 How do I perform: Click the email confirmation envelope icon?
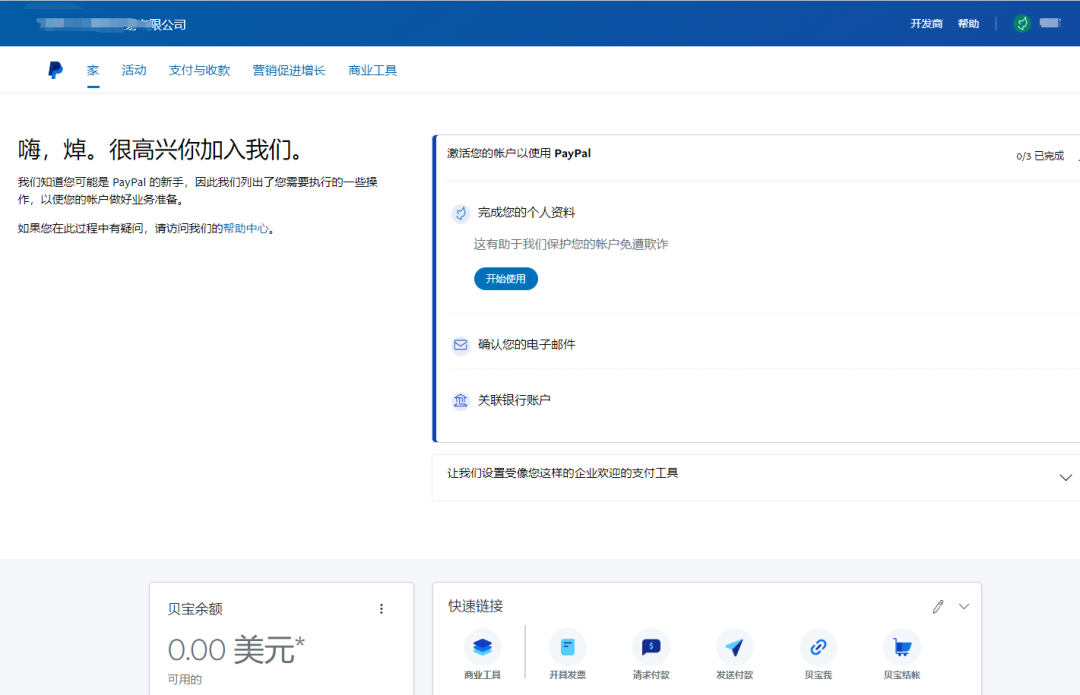coord(460,345)
